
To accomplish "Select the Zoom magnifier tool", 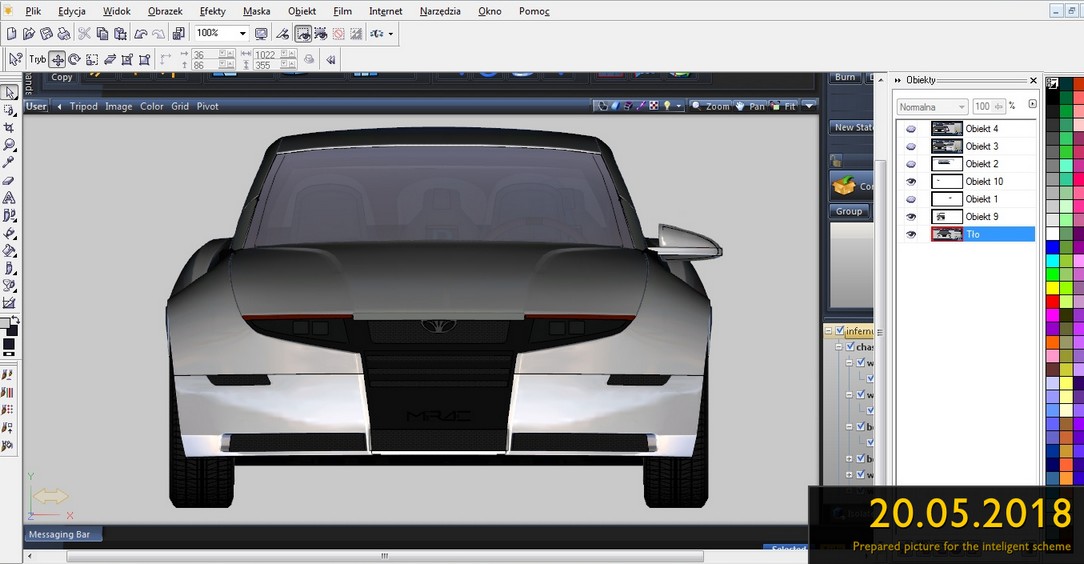I will (x=9, y=145).
